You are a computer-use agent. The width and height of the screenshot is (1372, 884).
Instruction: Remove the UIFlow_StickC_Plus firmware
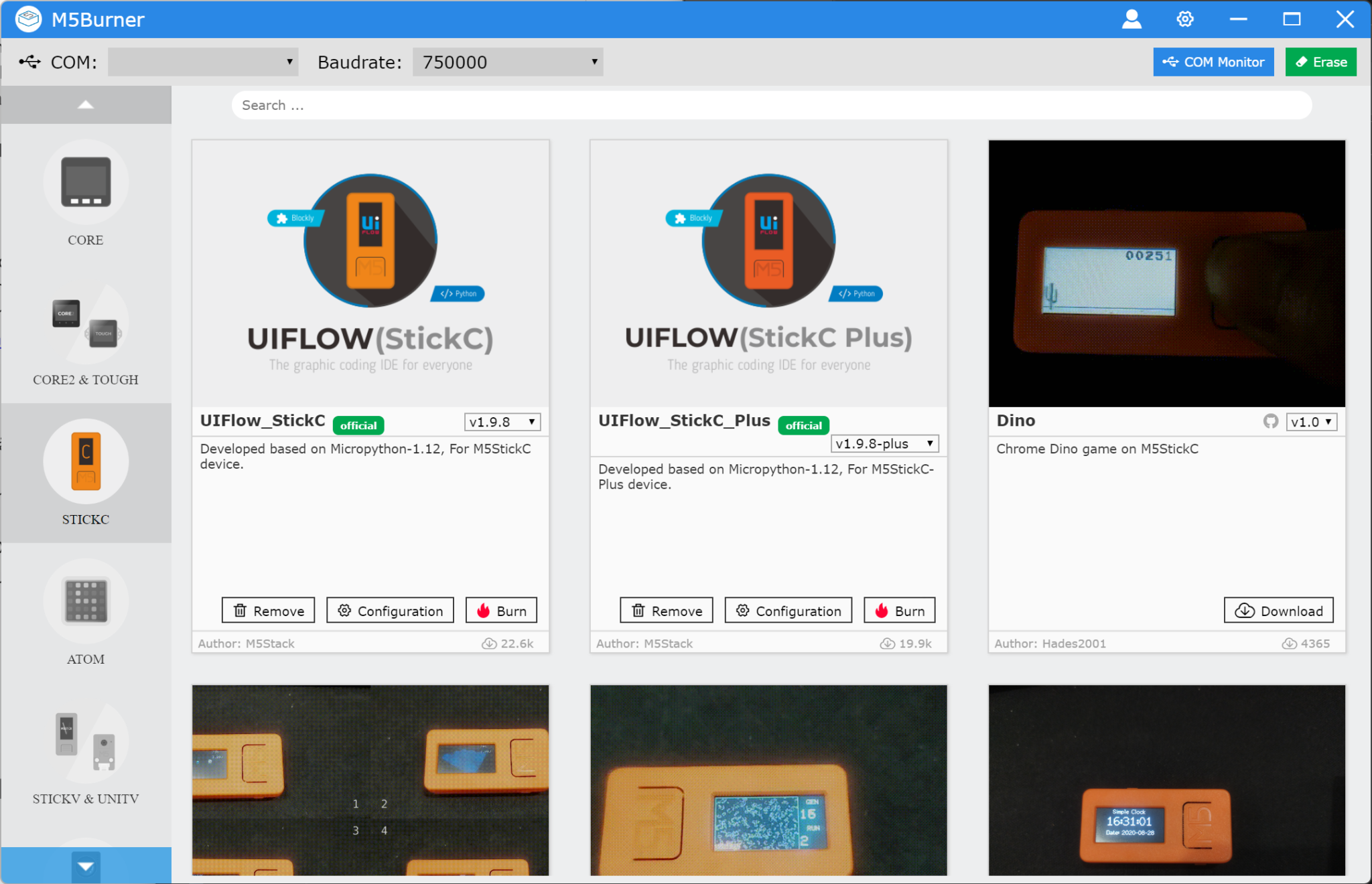(667, 610)
